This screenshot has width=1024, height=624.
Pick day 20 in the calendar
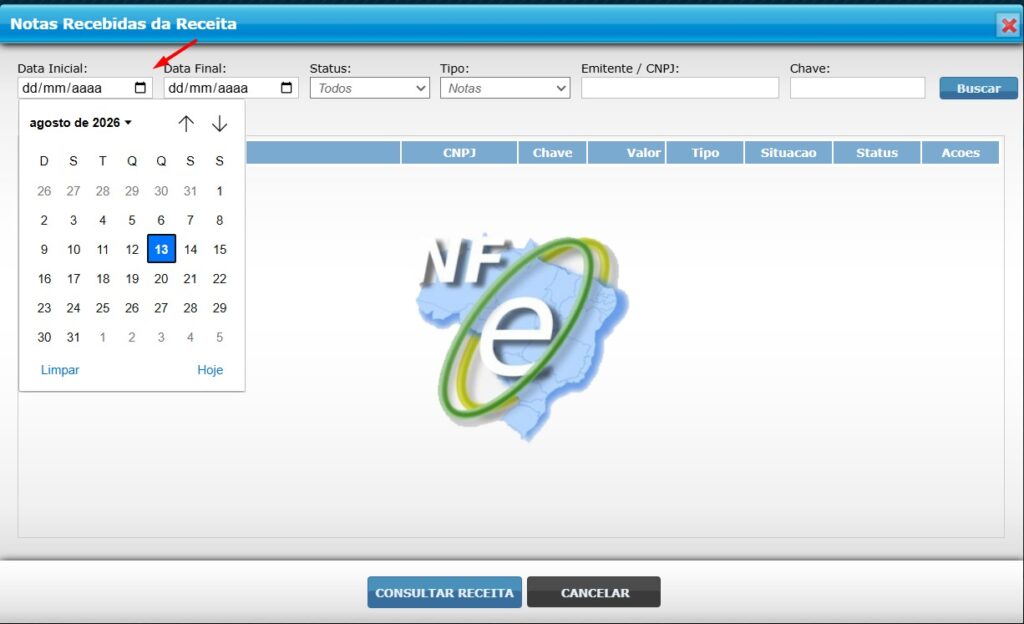point(161,279)
